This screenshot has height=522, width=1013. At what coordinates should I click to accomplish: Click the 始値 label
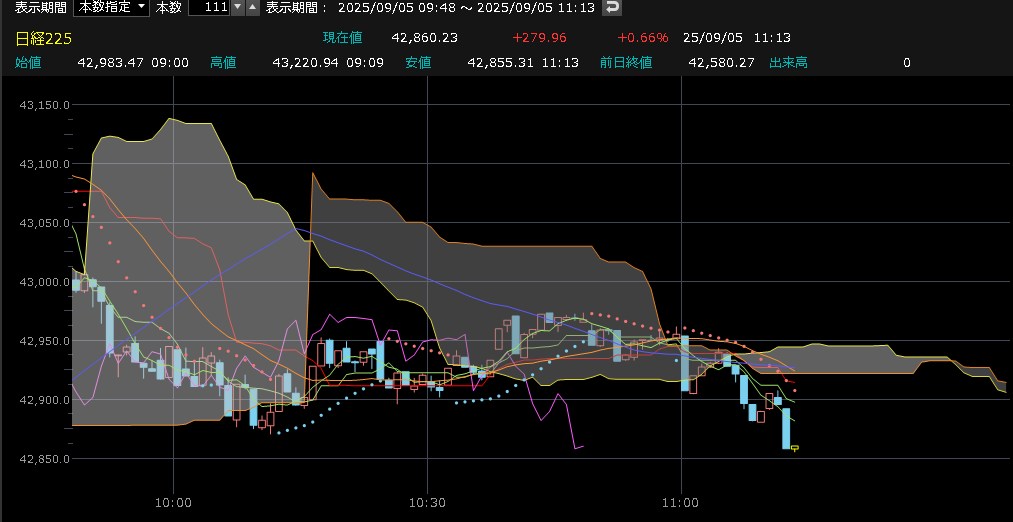(28, 63)
